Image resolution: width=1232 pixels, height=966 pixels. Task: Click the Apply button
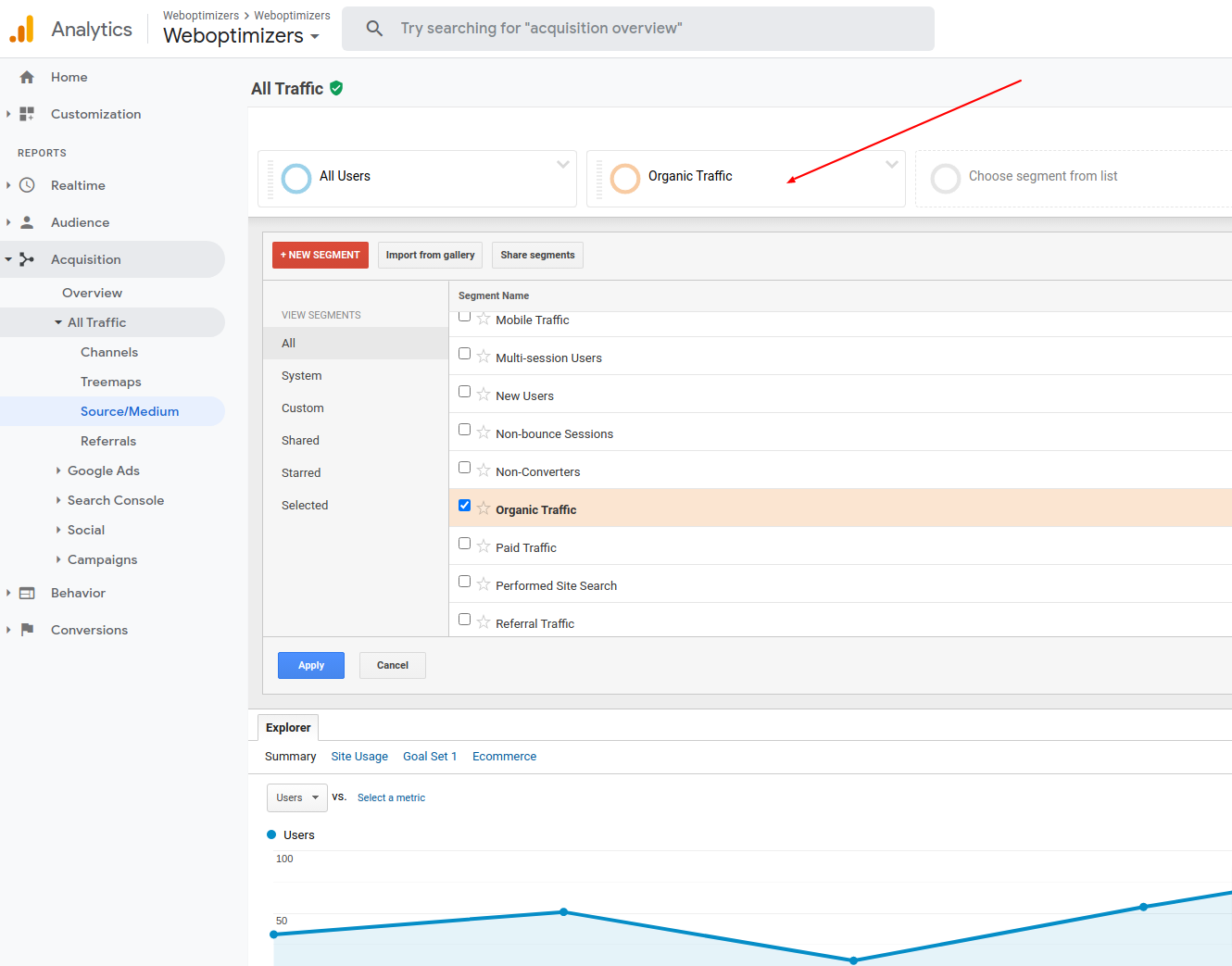pos(311,665)
